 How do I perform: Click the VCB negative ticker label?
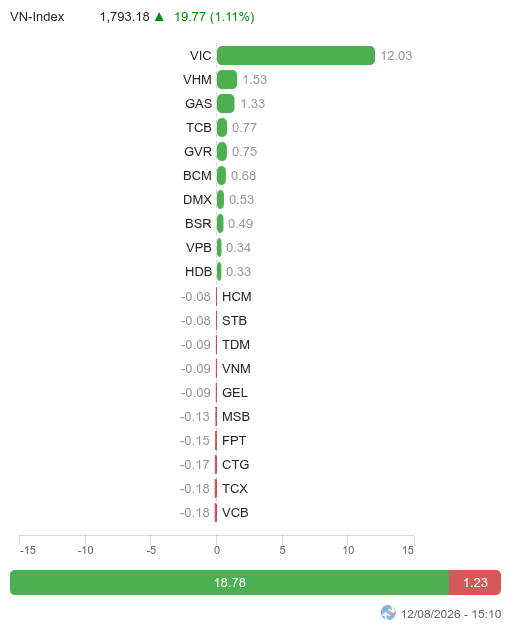click(235, 512)
